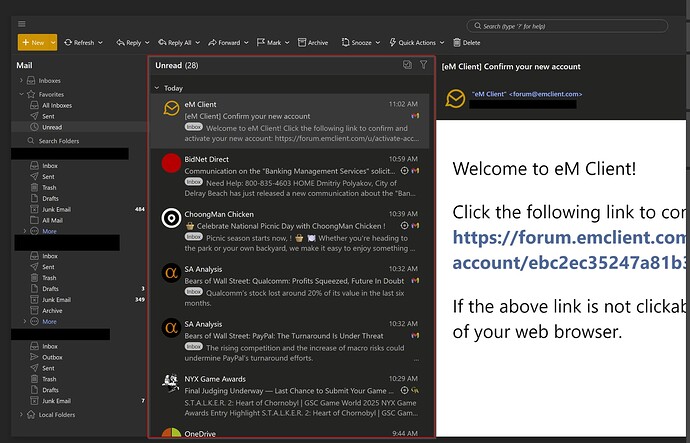Collapse the Today group
690x443 pixels.
[157, 88]
